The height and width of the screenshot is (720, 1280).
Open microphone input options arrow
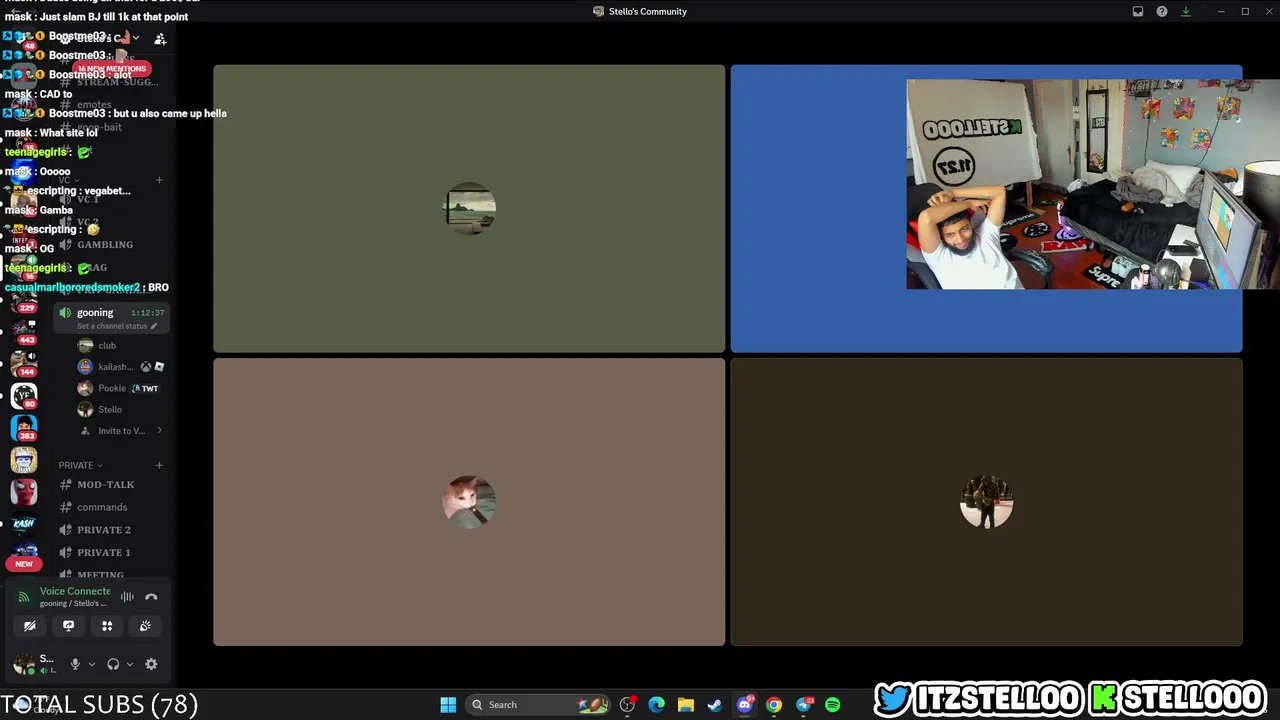point(91,664)
